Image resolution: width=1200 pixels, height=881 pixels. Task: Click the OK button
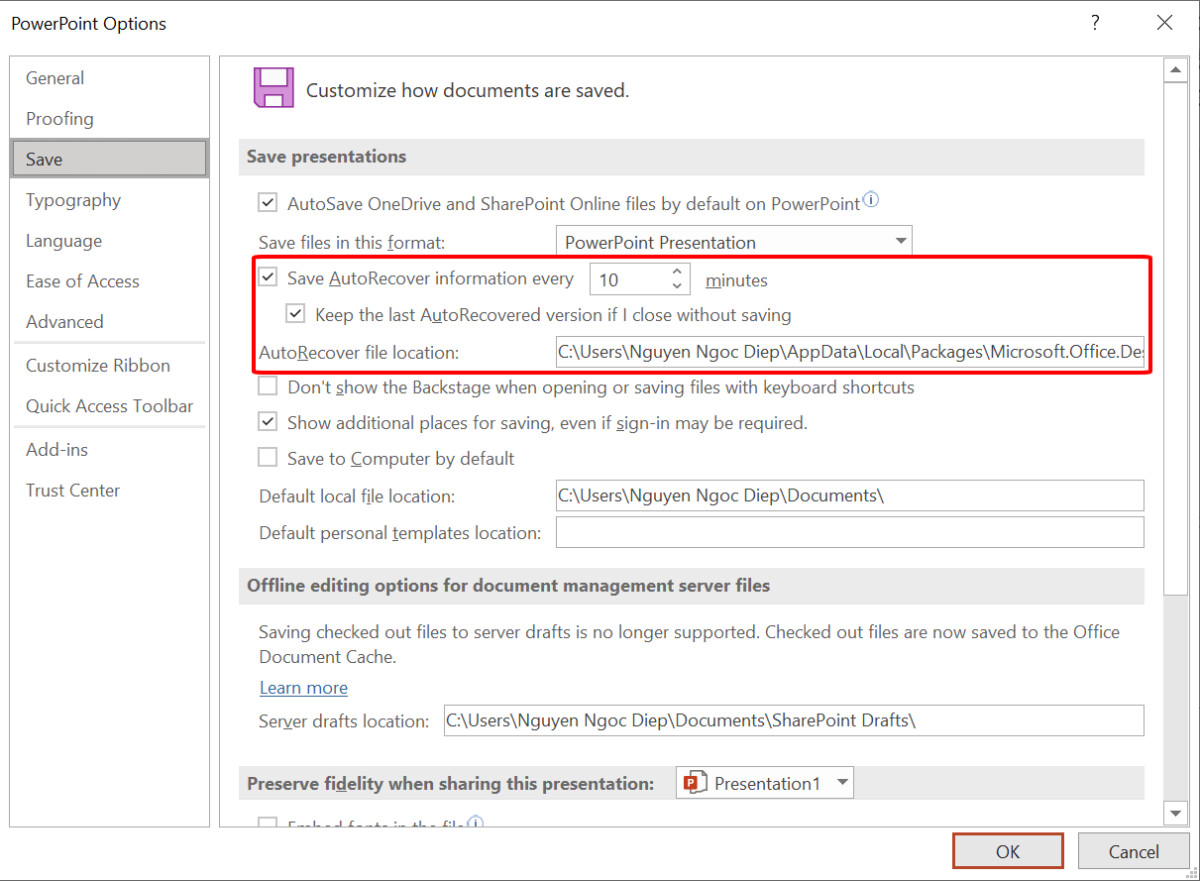[x=1008, y=851]
